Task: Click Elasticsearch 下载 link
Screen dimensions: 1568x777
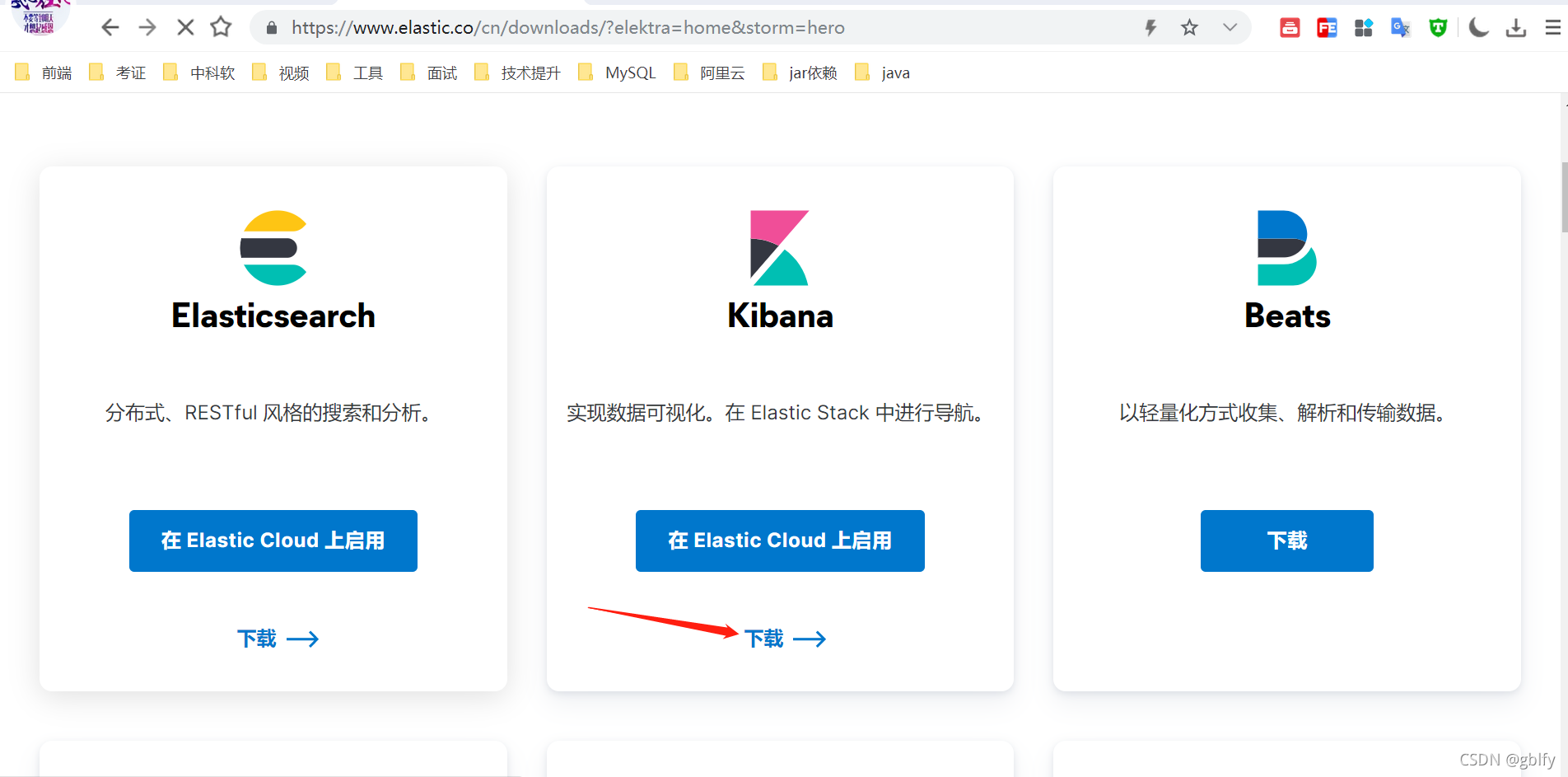Action: tap(278, 639)
